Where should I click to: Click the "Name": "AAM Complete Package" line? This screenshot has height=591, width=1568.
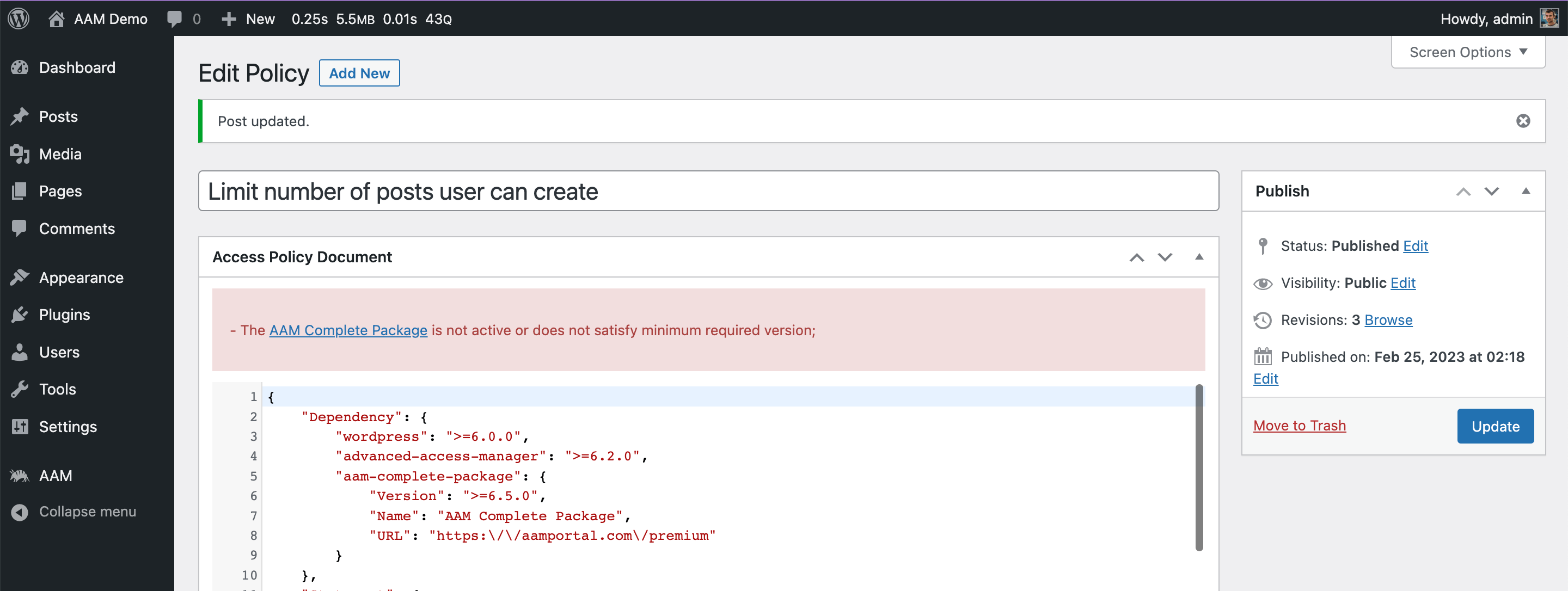[500, 516]
